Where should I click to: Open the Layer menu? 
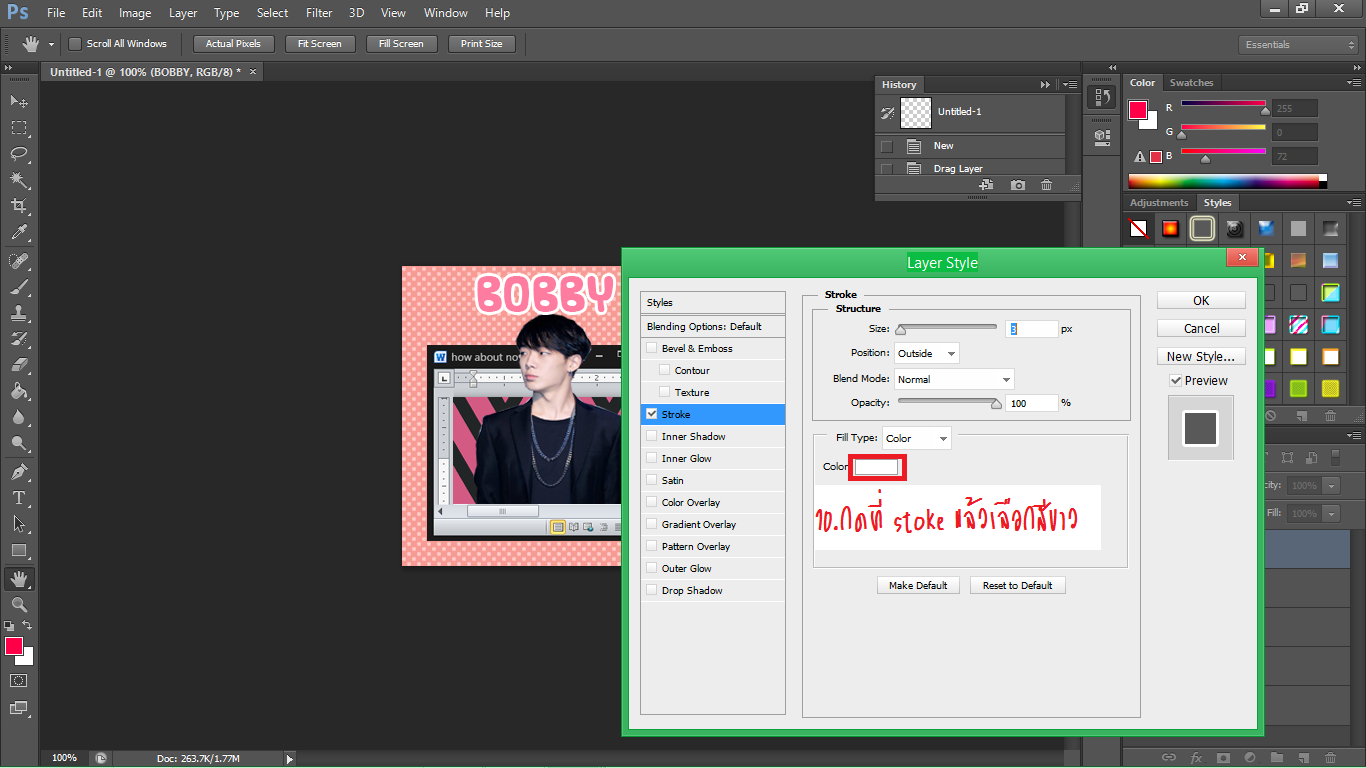(183, 13)
